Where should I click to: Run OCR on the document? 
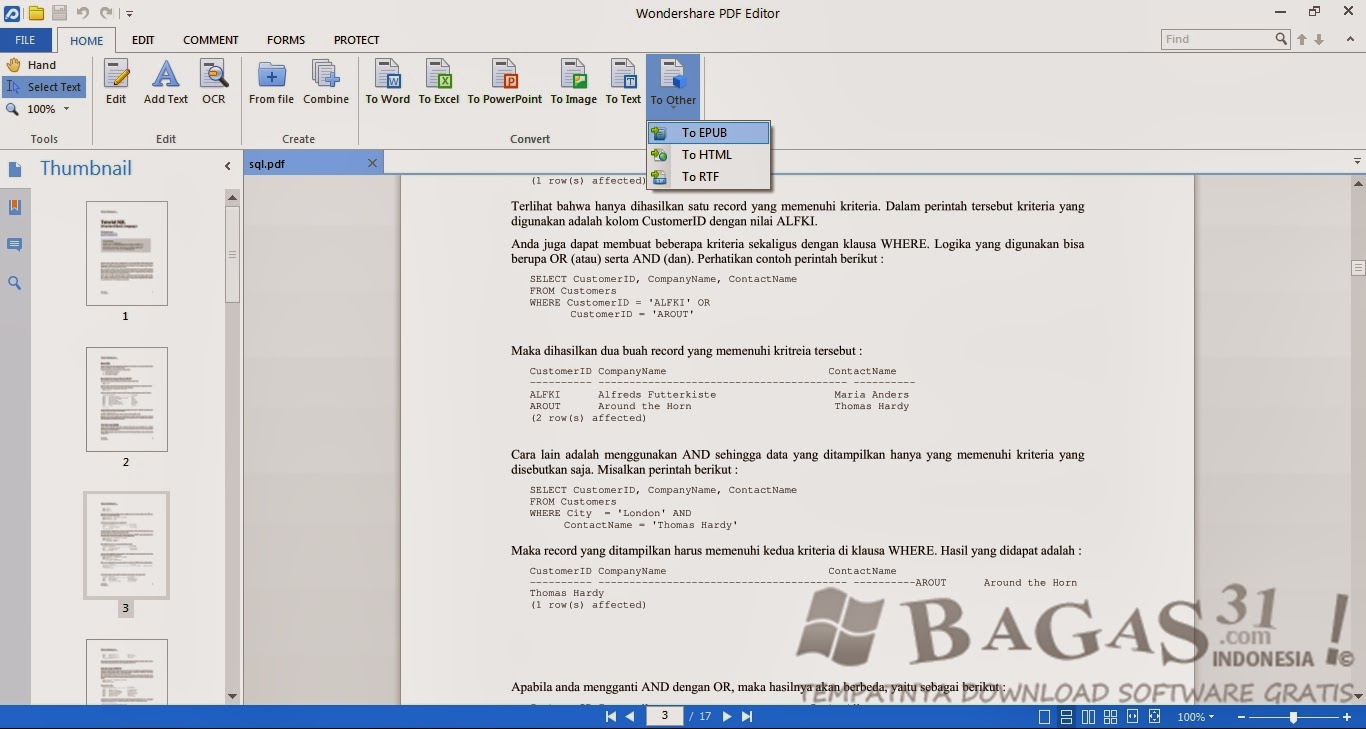click(x=214, y=82)
